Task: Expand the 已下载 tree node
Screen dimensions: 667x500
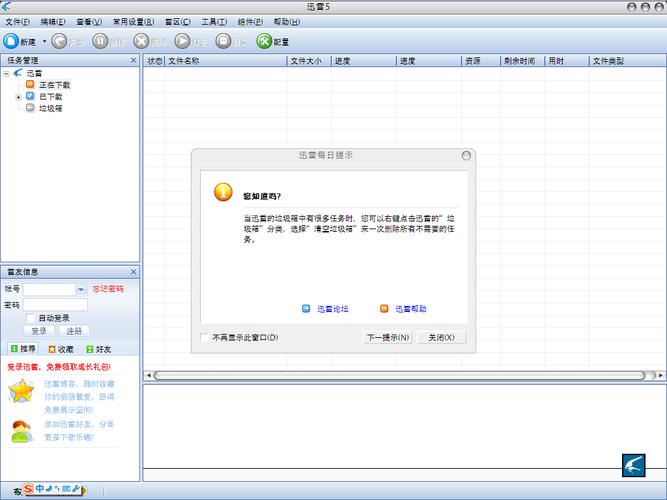Action: (18, 97)
